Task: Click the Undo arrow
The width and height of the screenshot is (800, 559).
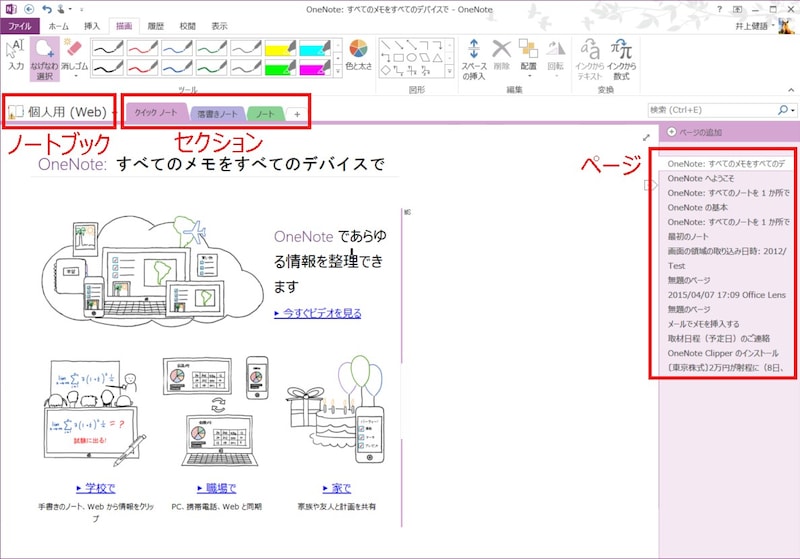Action: coord(47,9)
